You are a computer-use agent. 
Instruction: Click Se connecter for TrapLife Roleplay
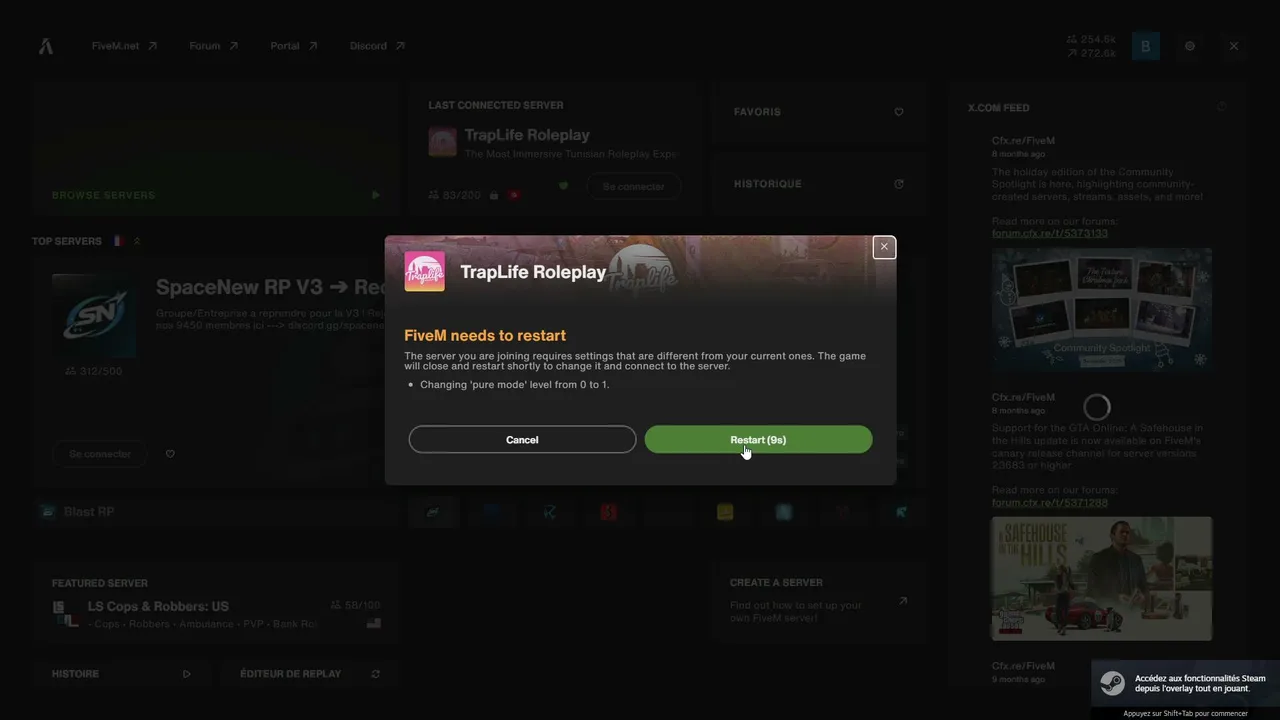pyautogui.click(x=633, y=186)
